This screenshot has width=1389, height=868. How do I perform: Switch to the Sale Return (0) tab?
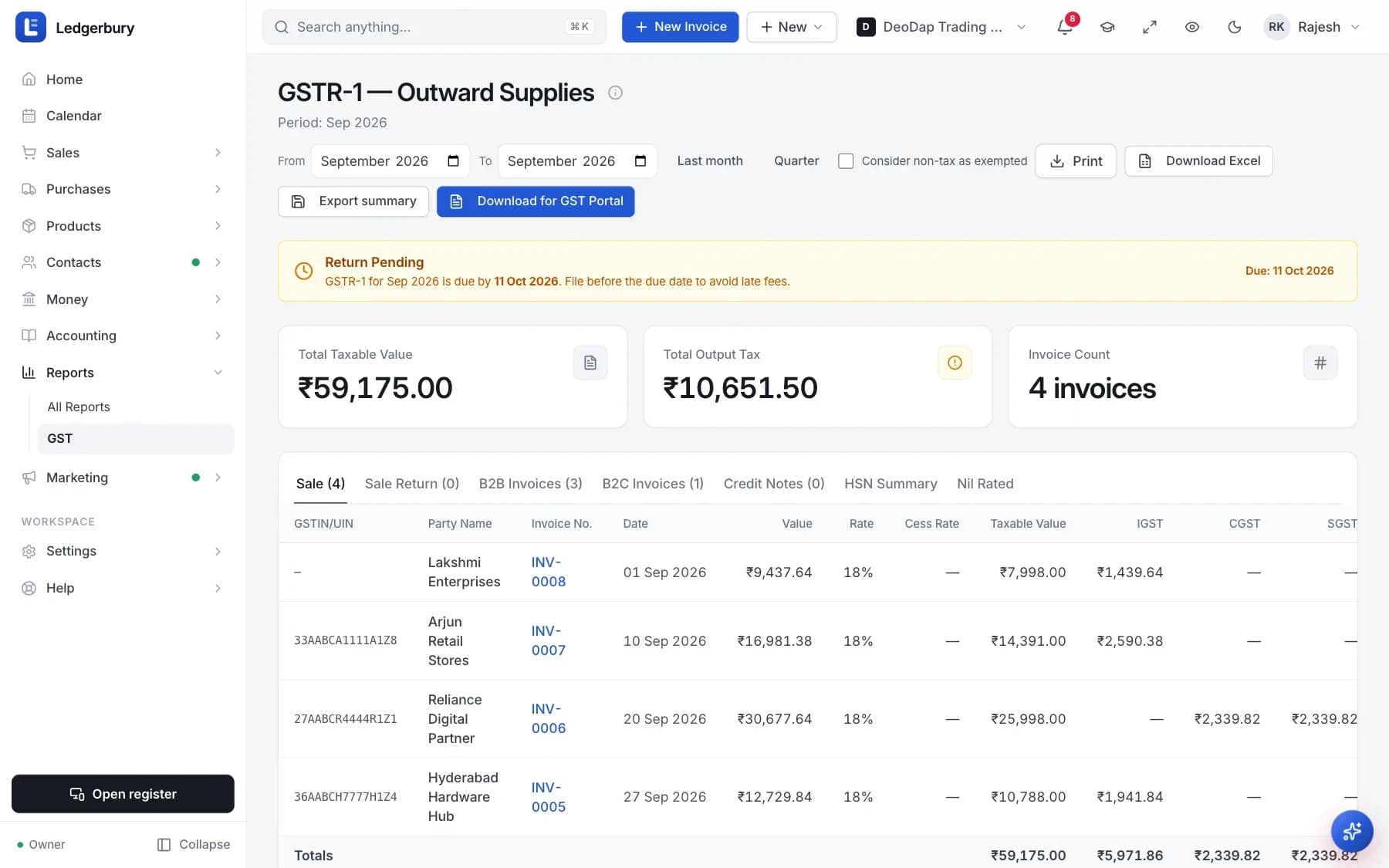[412, 484]
